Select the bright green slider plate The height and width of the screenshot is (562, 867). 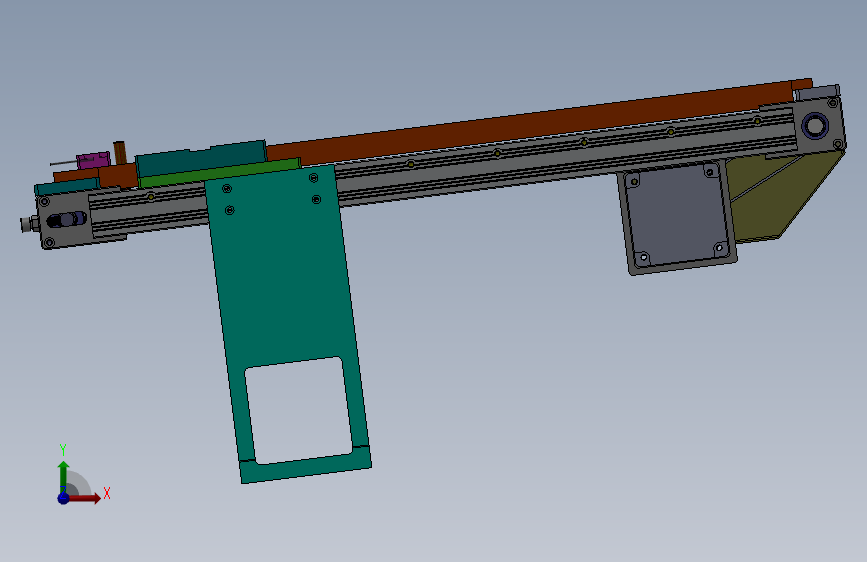tap(220, 173)
